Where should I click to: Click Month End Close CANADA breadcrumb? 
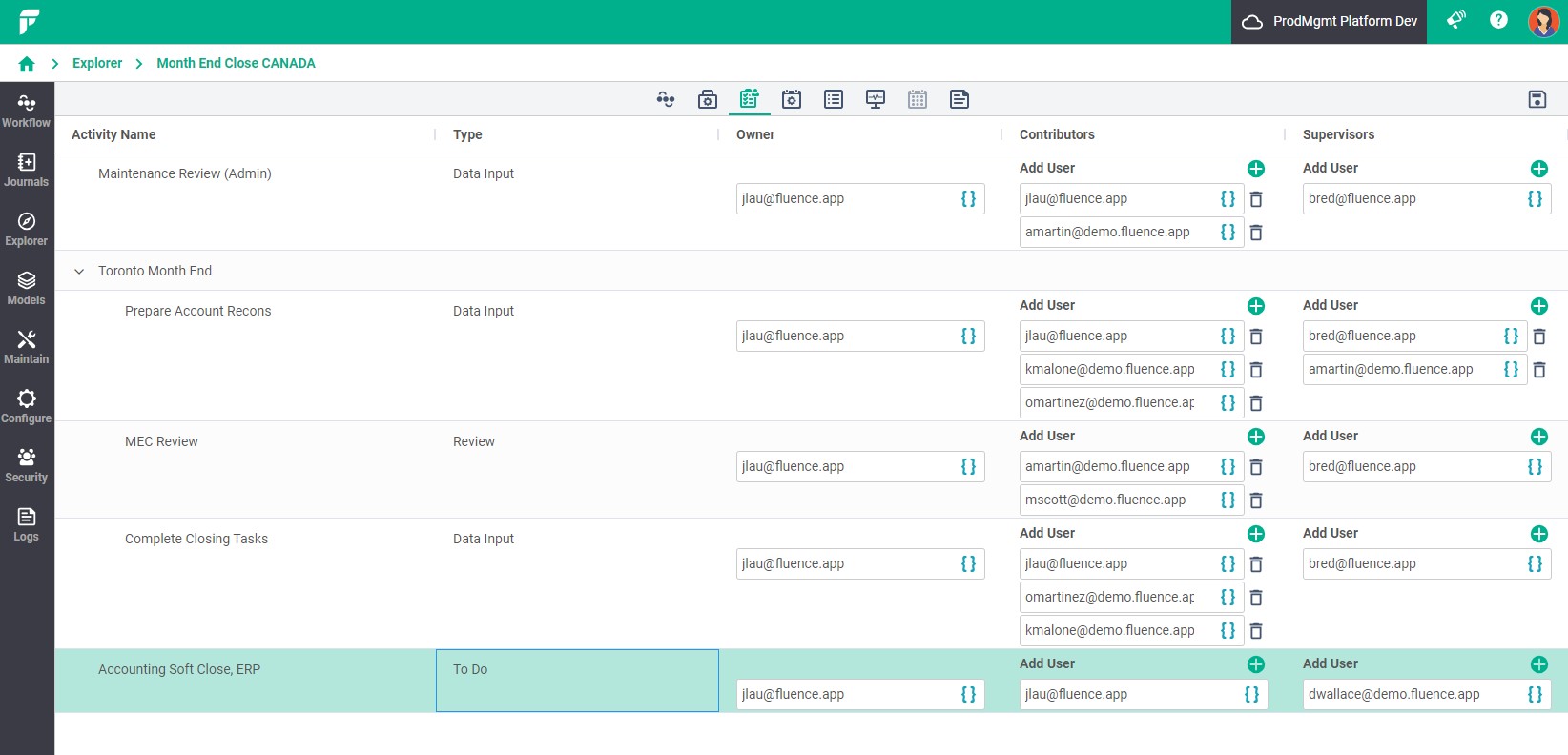pyautogui.click(x=236, y=63)
